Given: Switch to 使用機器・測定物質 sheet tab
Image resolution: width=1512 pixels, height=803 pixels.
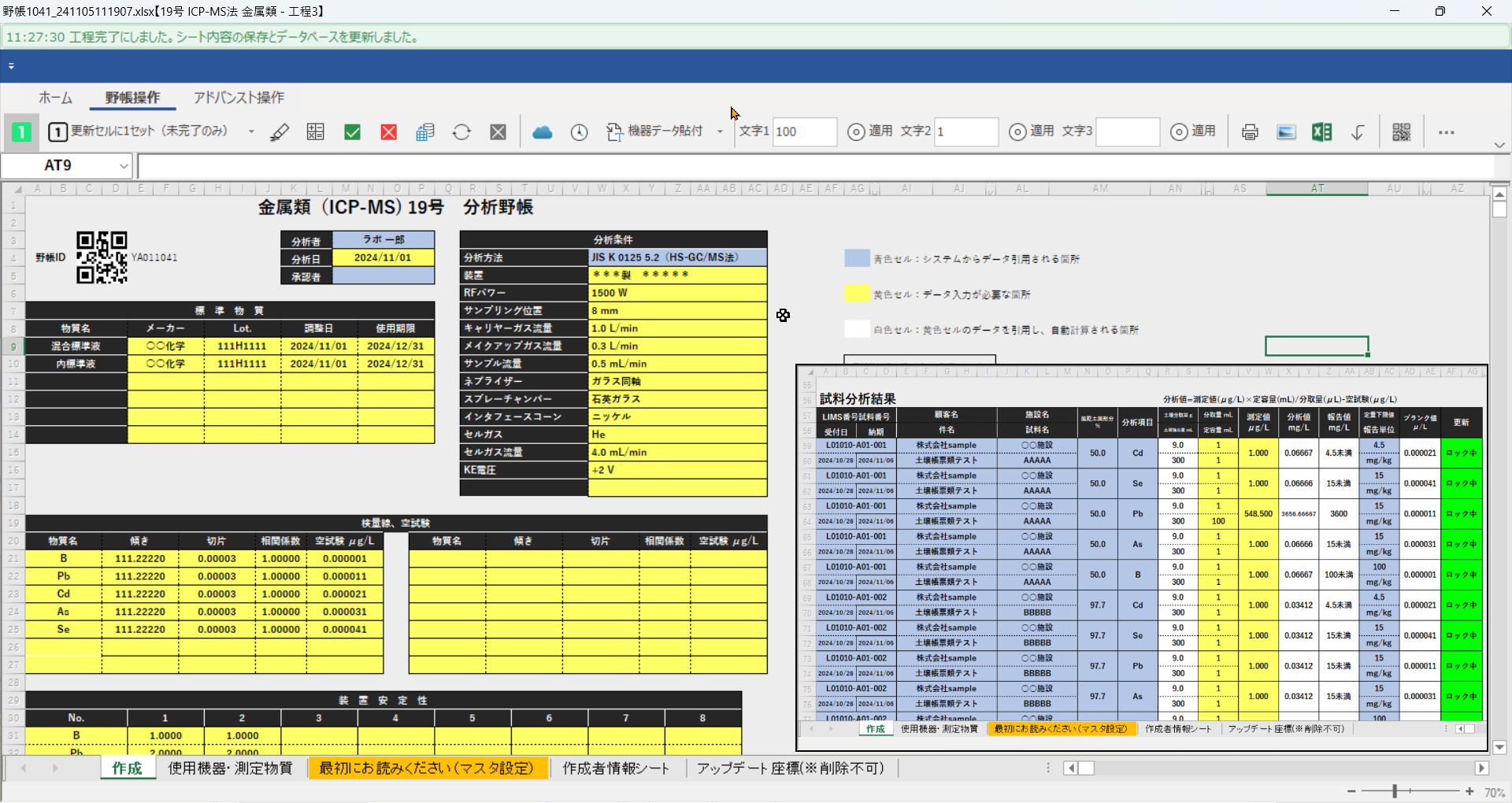Looking at the screenshot, I should 230,768.
